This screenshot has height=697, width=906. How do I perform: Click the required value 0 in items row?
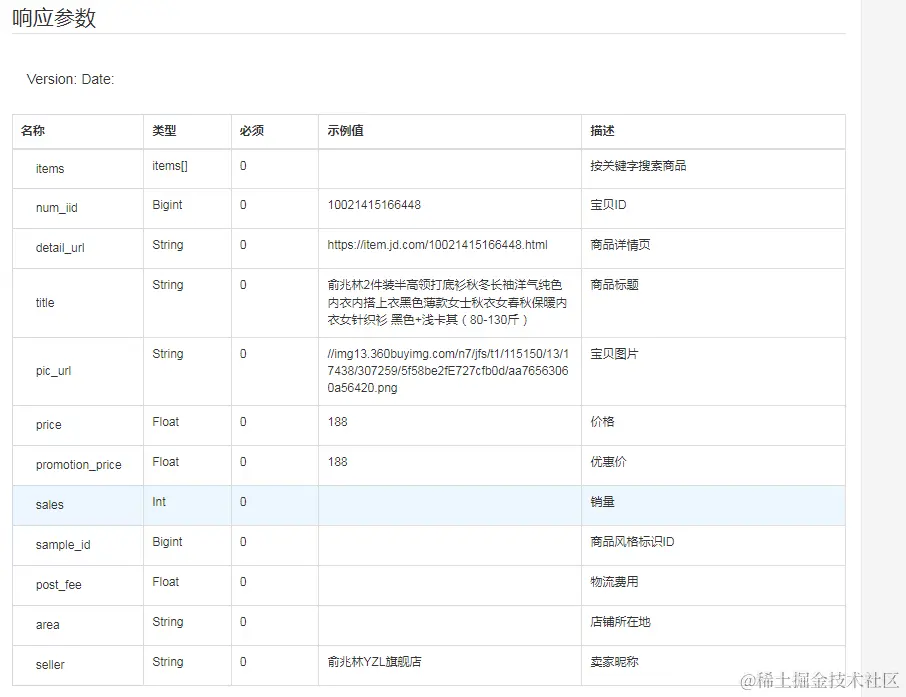[243, 166]
